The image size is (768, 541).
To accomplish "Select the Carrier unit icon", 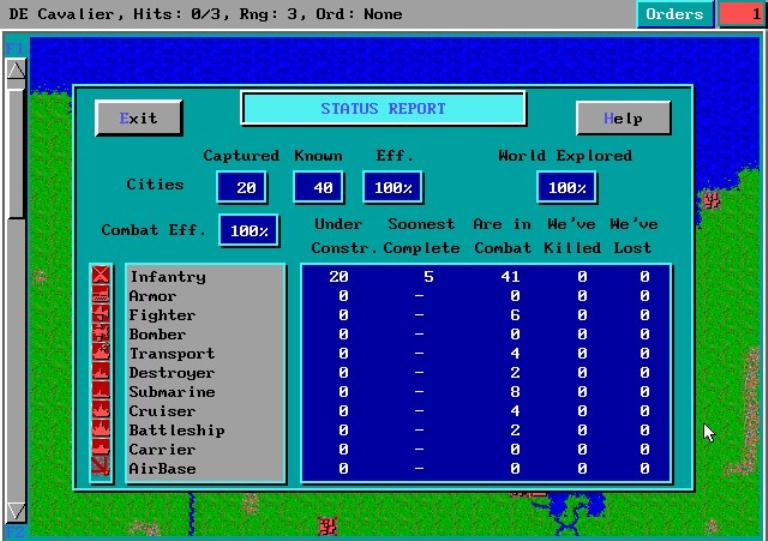I will pyautogui.click(x=101, y=449).
